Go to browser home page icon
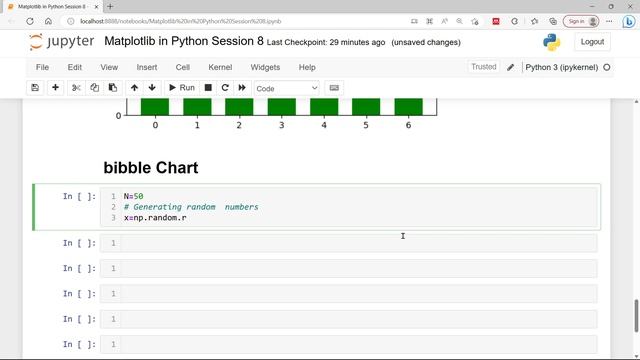 48,21
